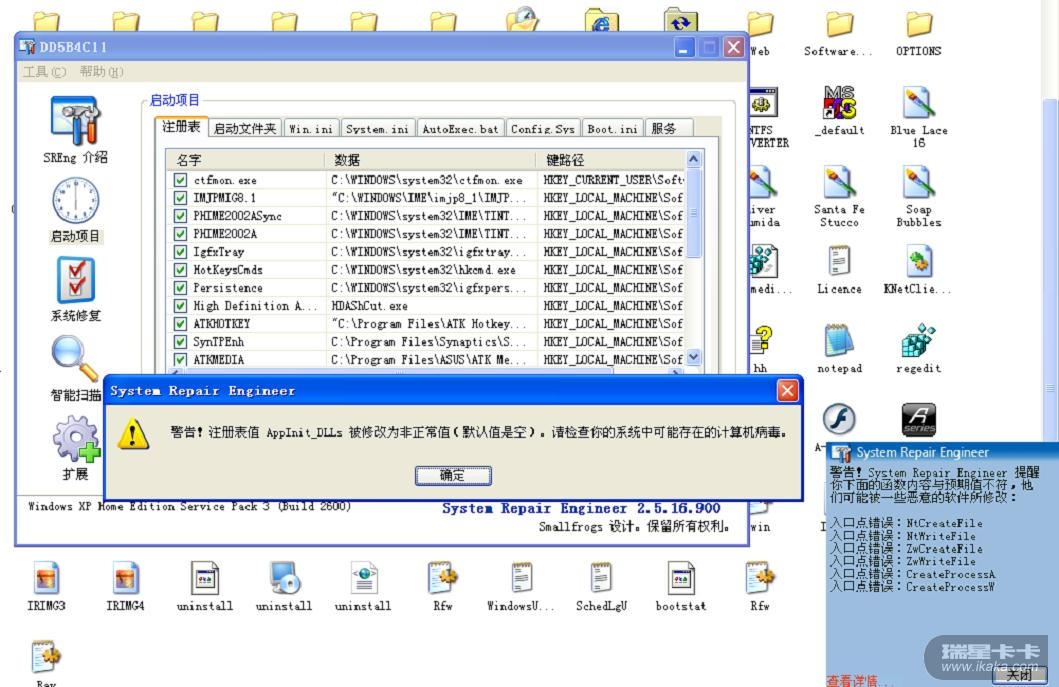Open the SchedLgU file icon
Image resolution: width=1059 pixels, height=687 pixels.
[x=600, y=579]
